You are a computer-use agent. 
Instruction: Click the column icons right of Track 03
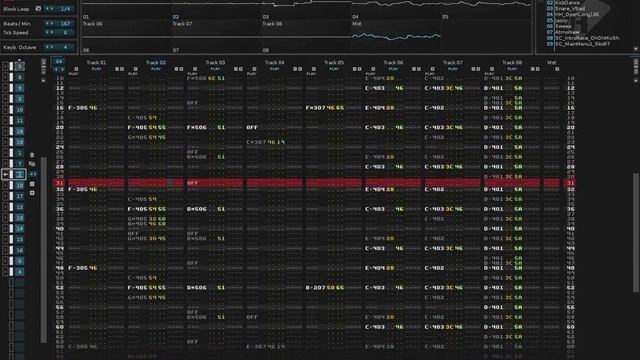pos(238,69)
